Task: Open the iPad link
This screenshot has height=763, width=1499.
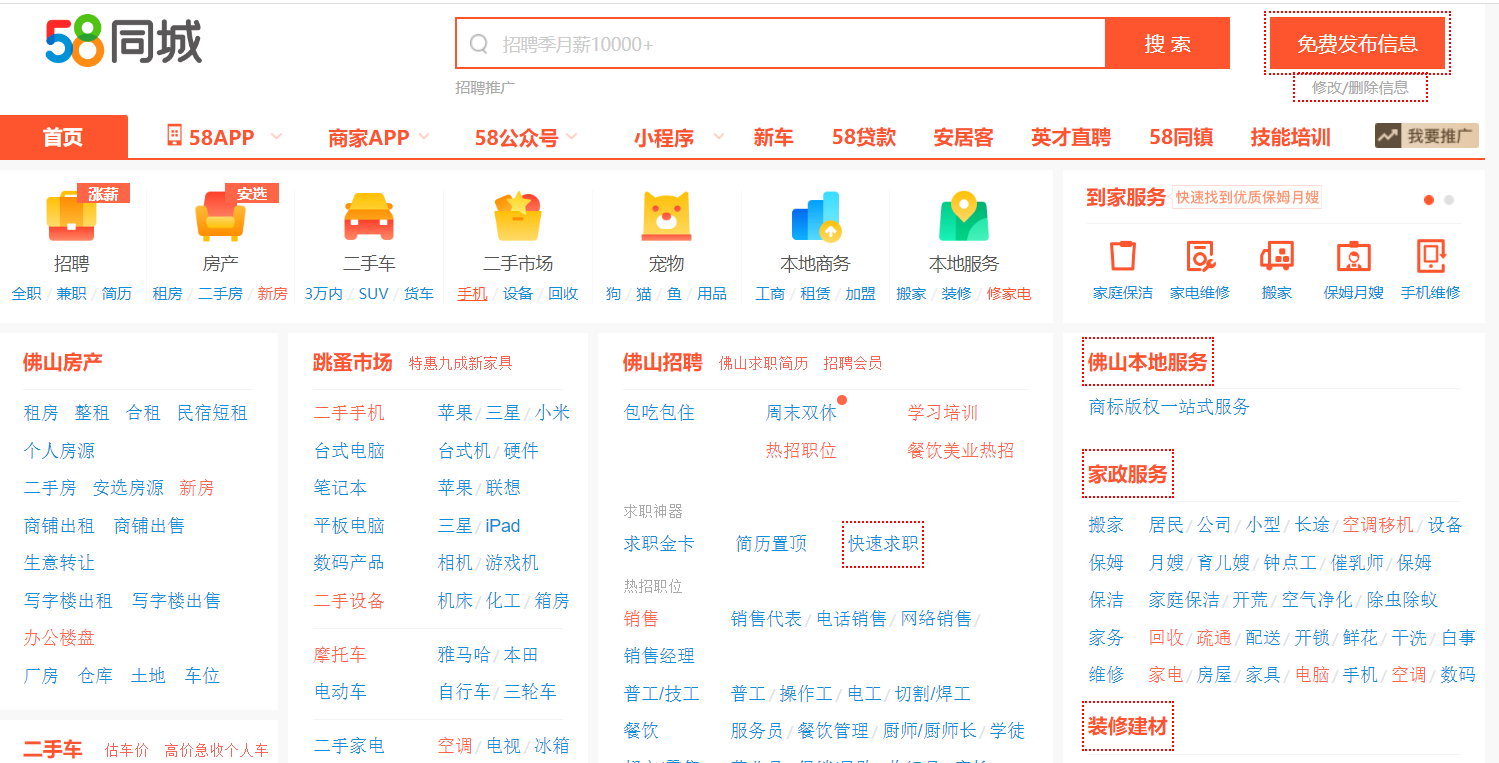Action: click(503, 526)
